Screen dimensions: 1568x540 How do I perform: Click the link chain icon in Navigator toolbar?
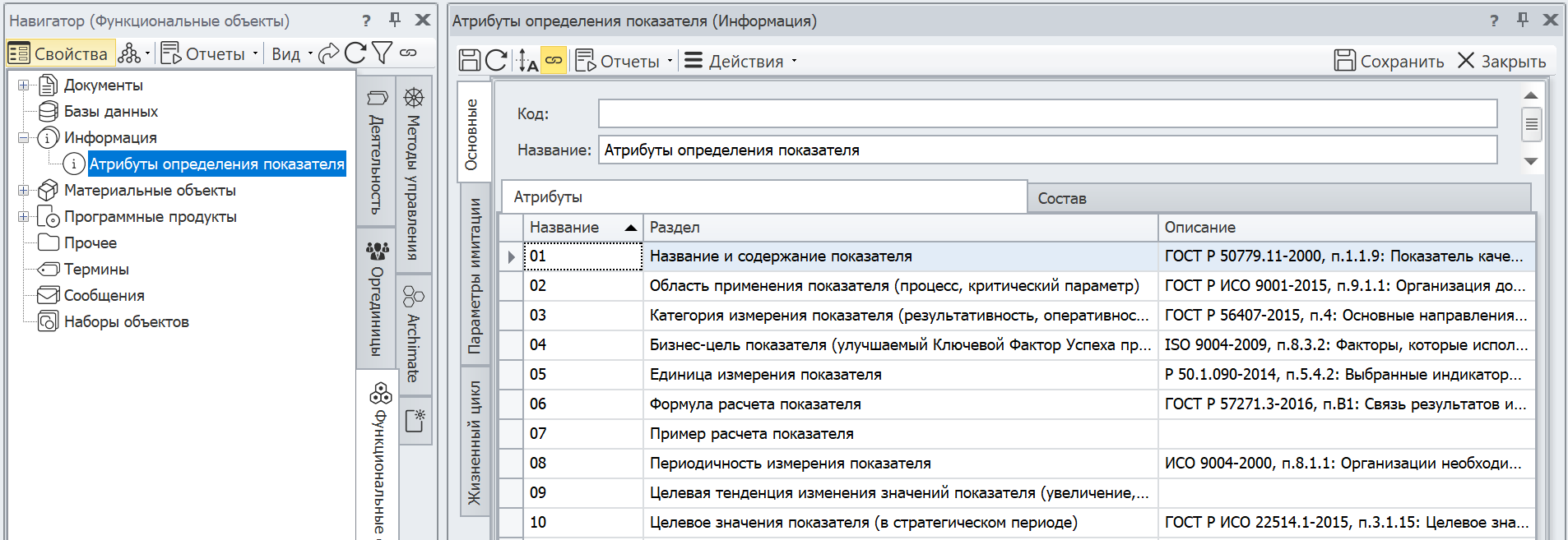pos(408,53)
